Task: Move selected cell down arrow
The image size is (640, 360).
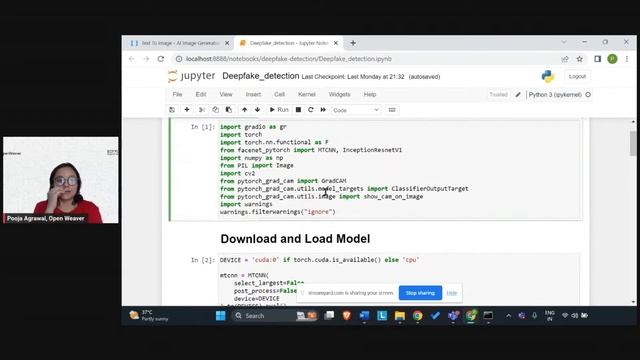Action: pyautogui.click(x=257, y=110)
